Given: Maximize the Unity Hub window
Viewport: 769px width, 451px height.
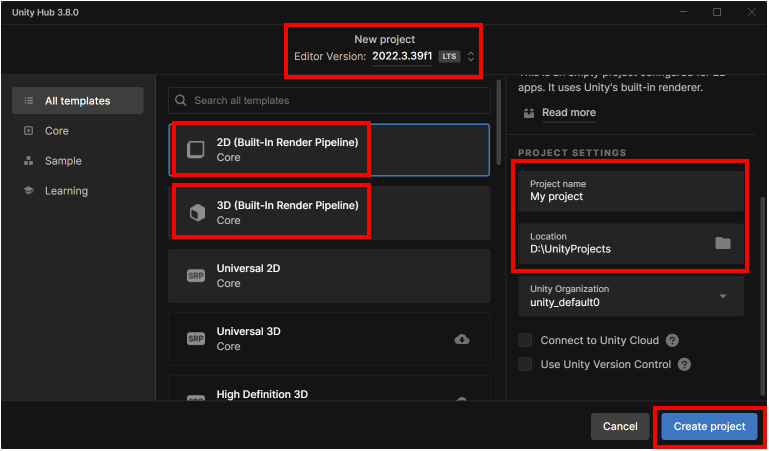Looking at the screenshot, I should point(717,12).
